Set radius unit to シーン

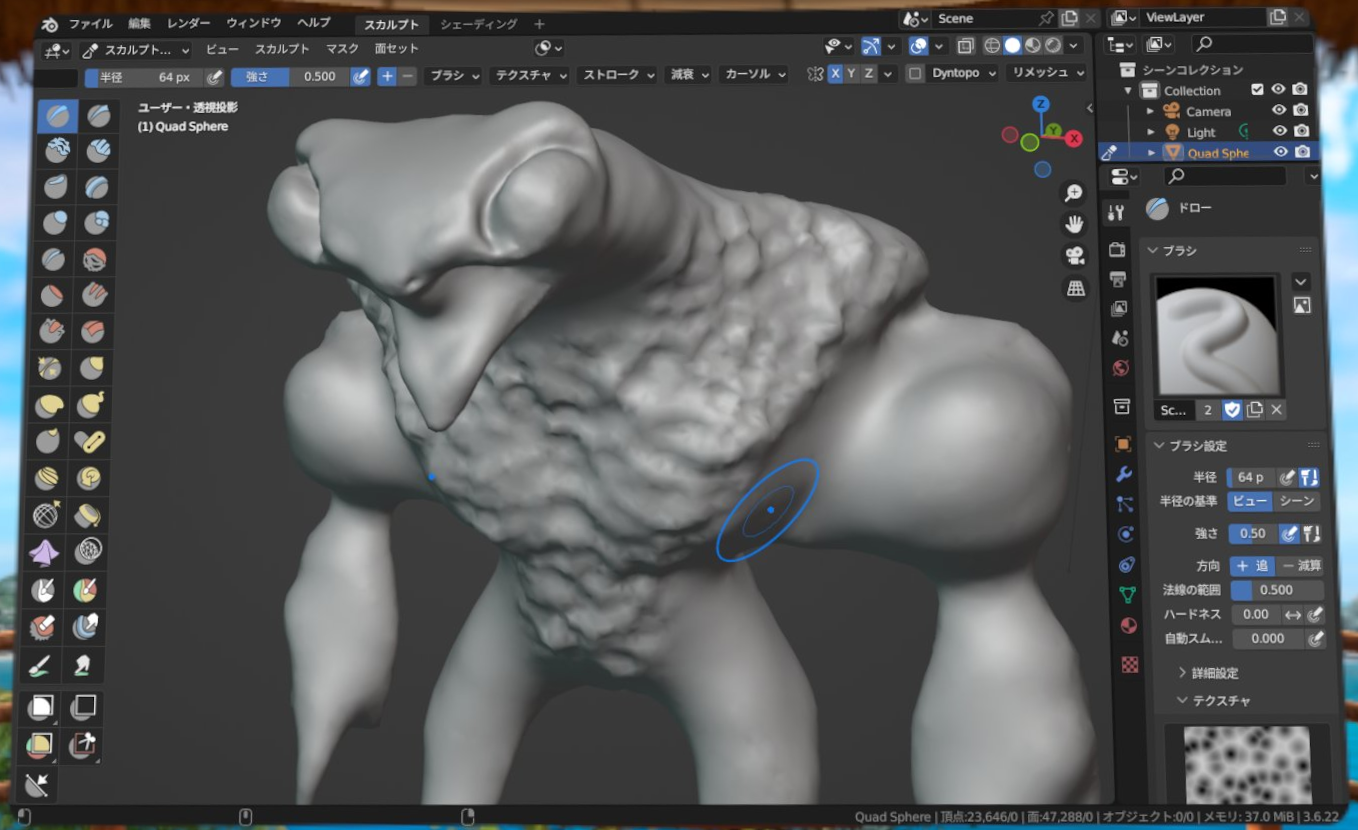pos(1297,501)
